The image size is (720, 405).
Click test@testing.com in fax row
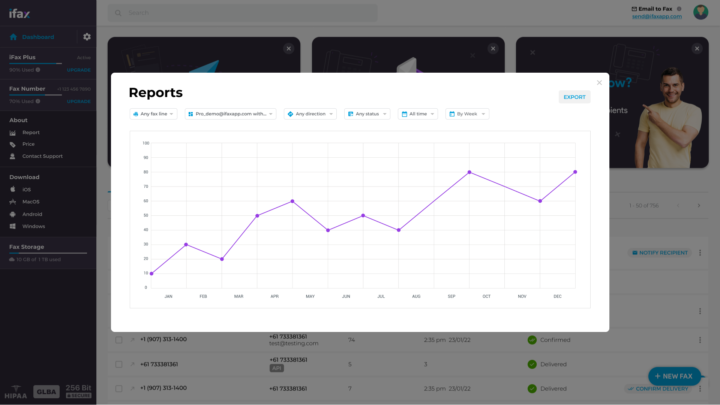point(293,343)
